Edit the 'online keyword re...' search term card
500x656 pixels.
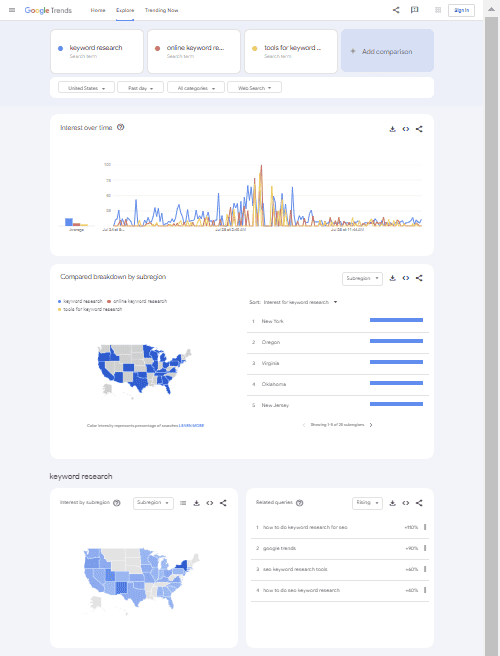pyautogui.click(x=194, y=51)
